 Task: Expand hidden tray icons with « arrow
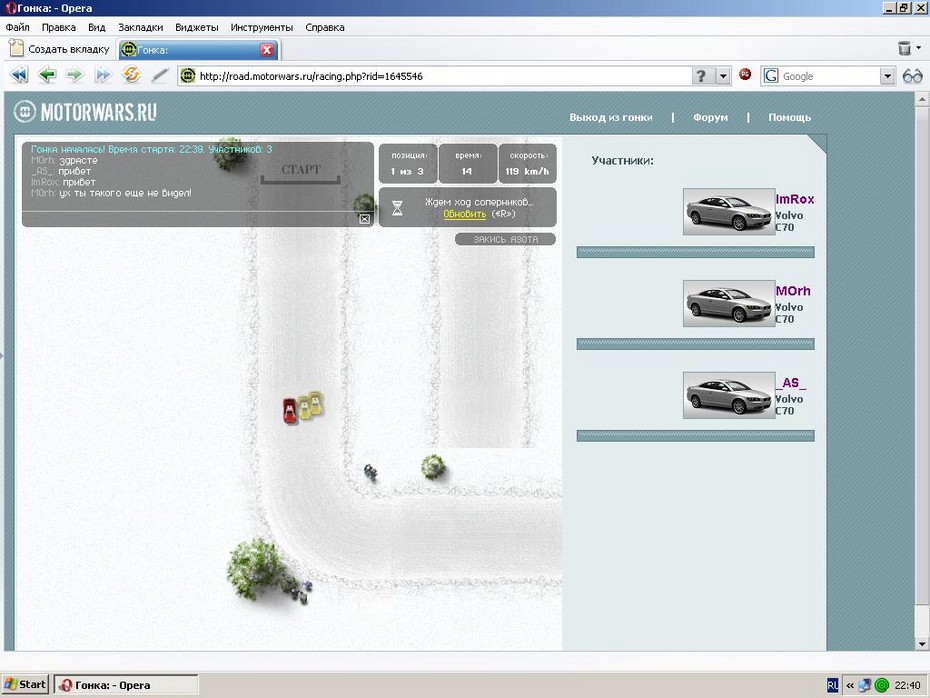(x=850, y=686)
